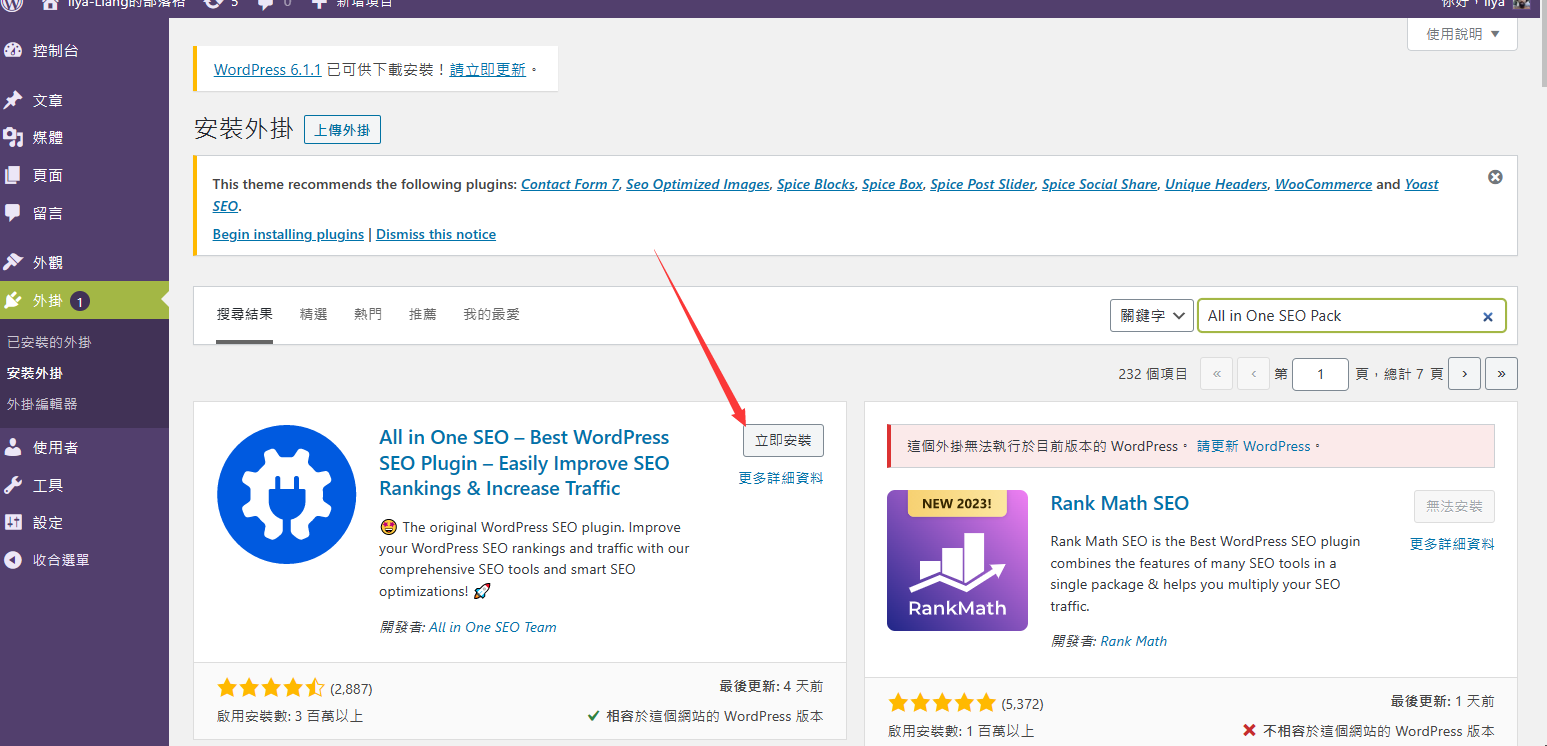Open the Spice Social Share link
Viewport: 1547px width, 746px height.
1100,184
